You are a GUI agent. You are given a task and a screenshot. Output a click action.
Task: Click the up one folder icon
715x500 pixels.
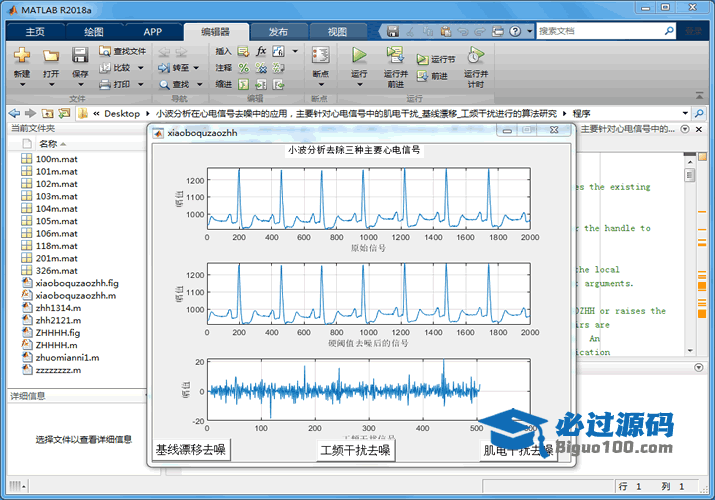click(x=47, y=113)
